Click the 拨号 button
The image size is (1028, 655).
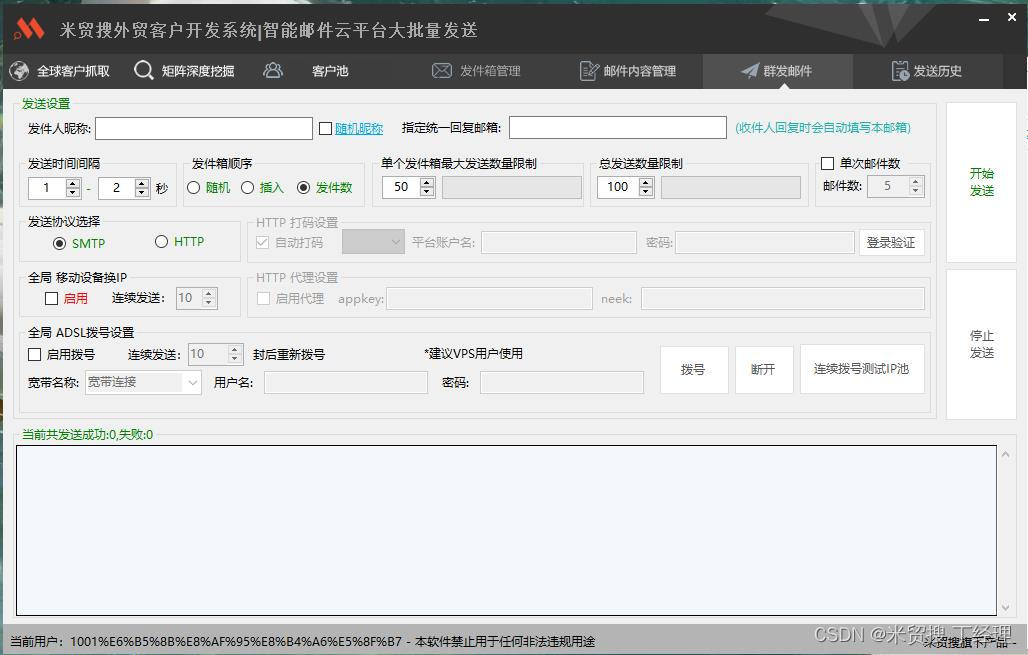[694, 369]
